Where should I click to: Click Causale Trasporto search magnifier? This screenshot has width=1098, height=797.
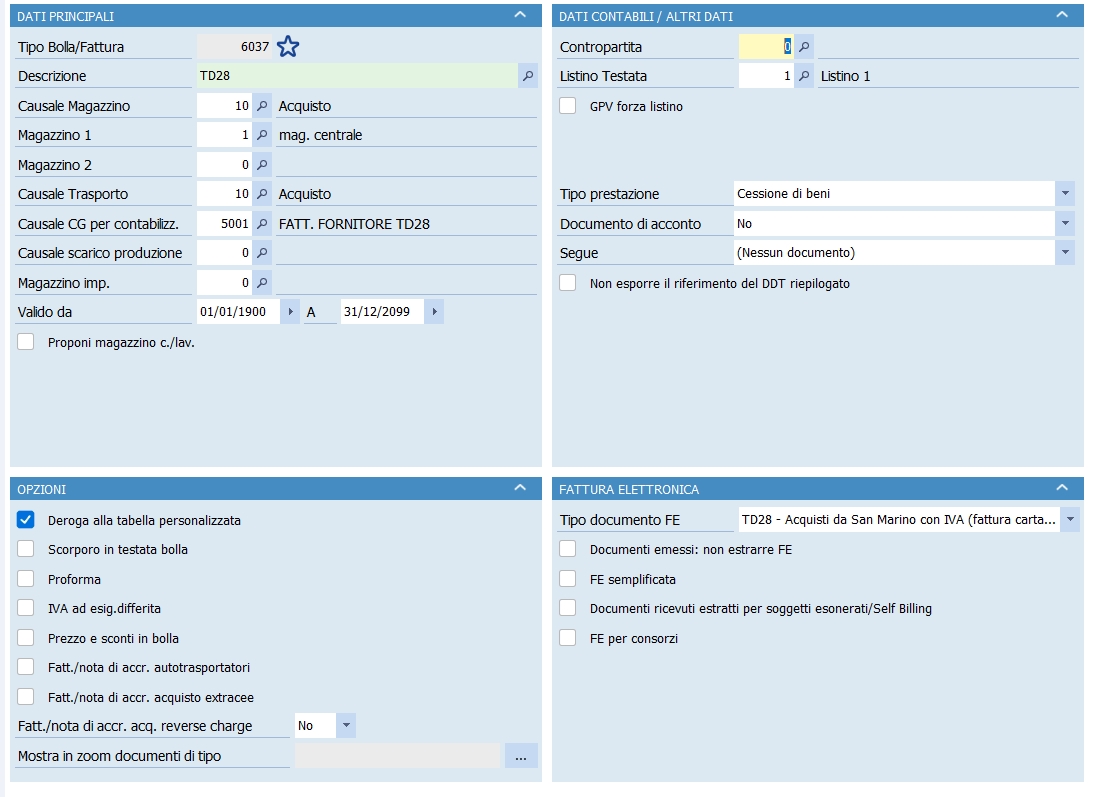click(x=262, y=194)
